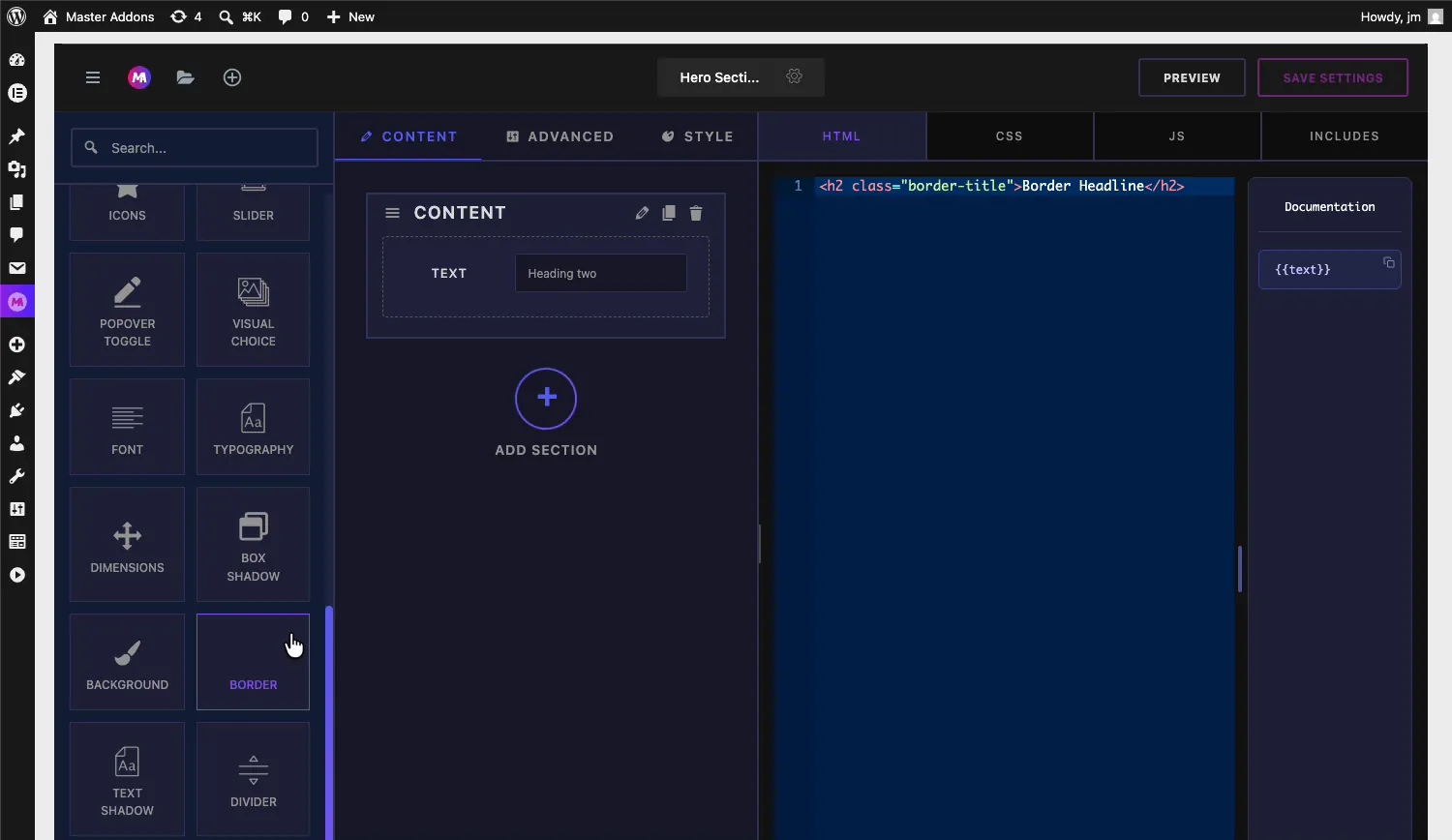Screen dimensions: 1452x840
Task: Switch to the CONTENT tab
Action: point(408,136)
